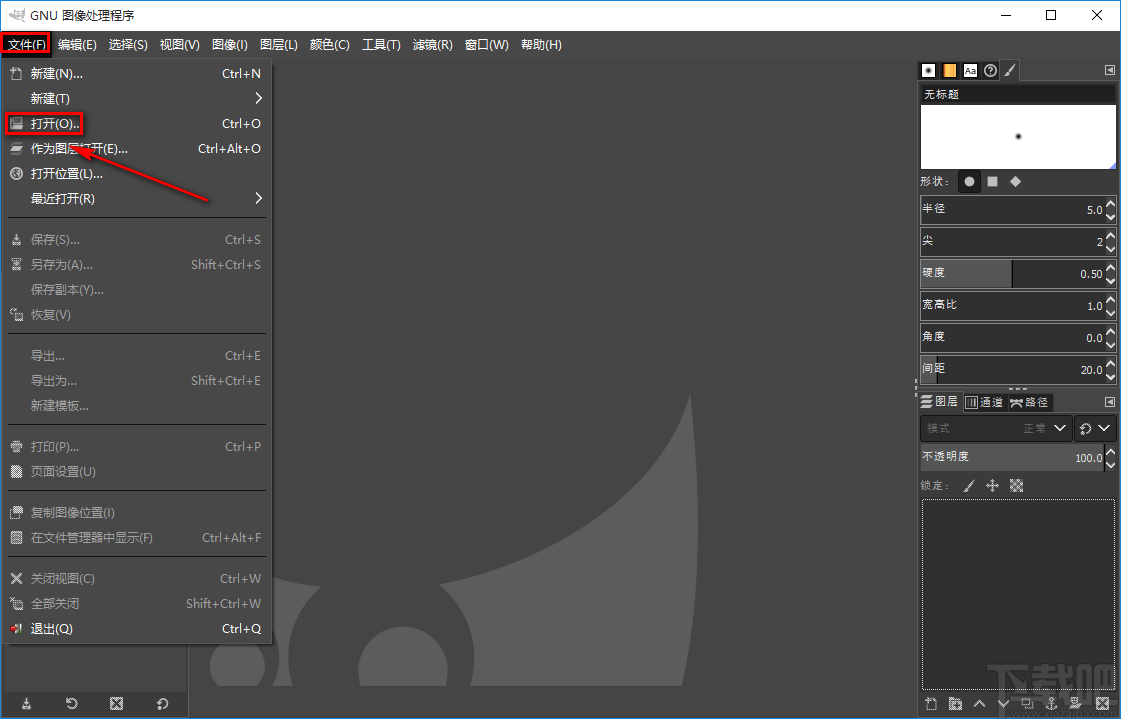
Task: Duplicate the current layer
Action: click(x=1027, y=704)
